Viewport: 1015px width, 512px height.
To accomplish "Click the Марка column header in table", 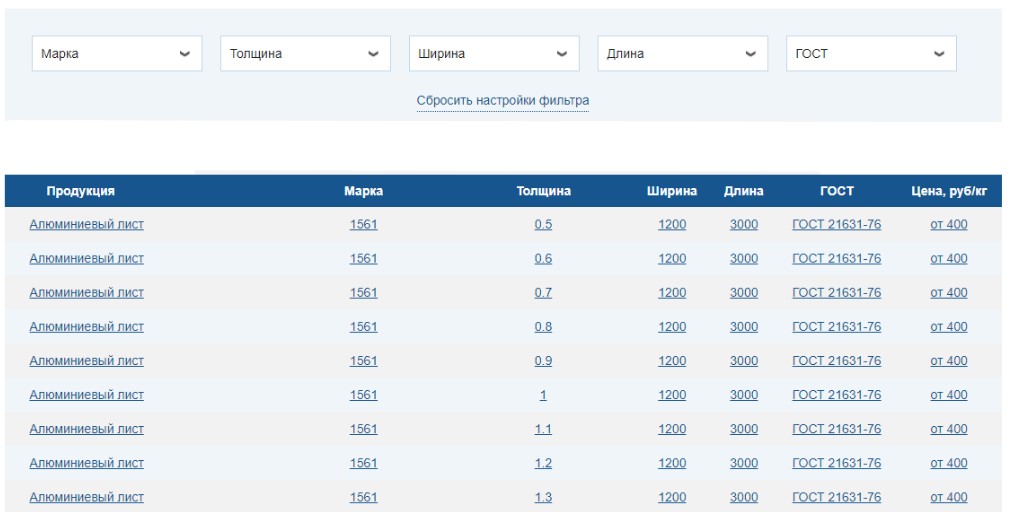I will pyautogui.click(x=363, y=191).
